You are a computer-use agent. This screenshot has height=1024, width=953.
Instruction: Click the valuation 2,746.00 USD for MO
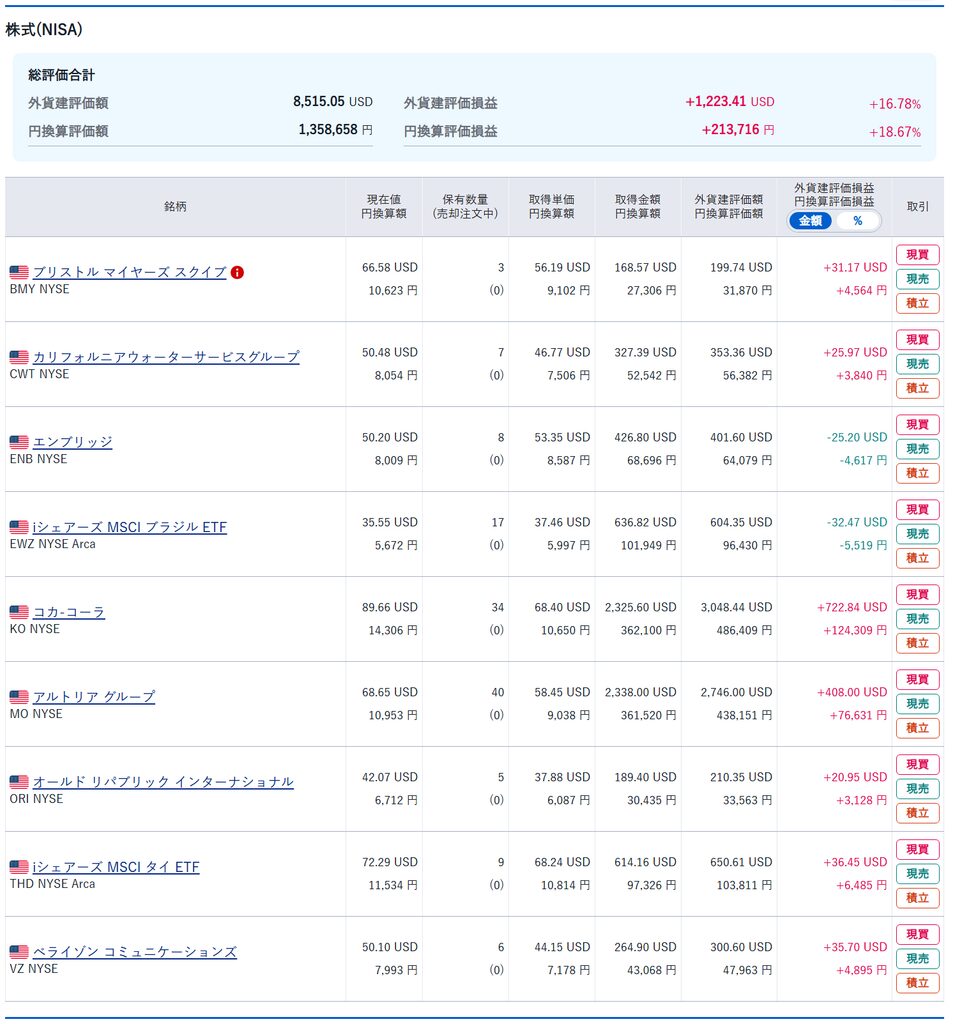click(736, 692)
